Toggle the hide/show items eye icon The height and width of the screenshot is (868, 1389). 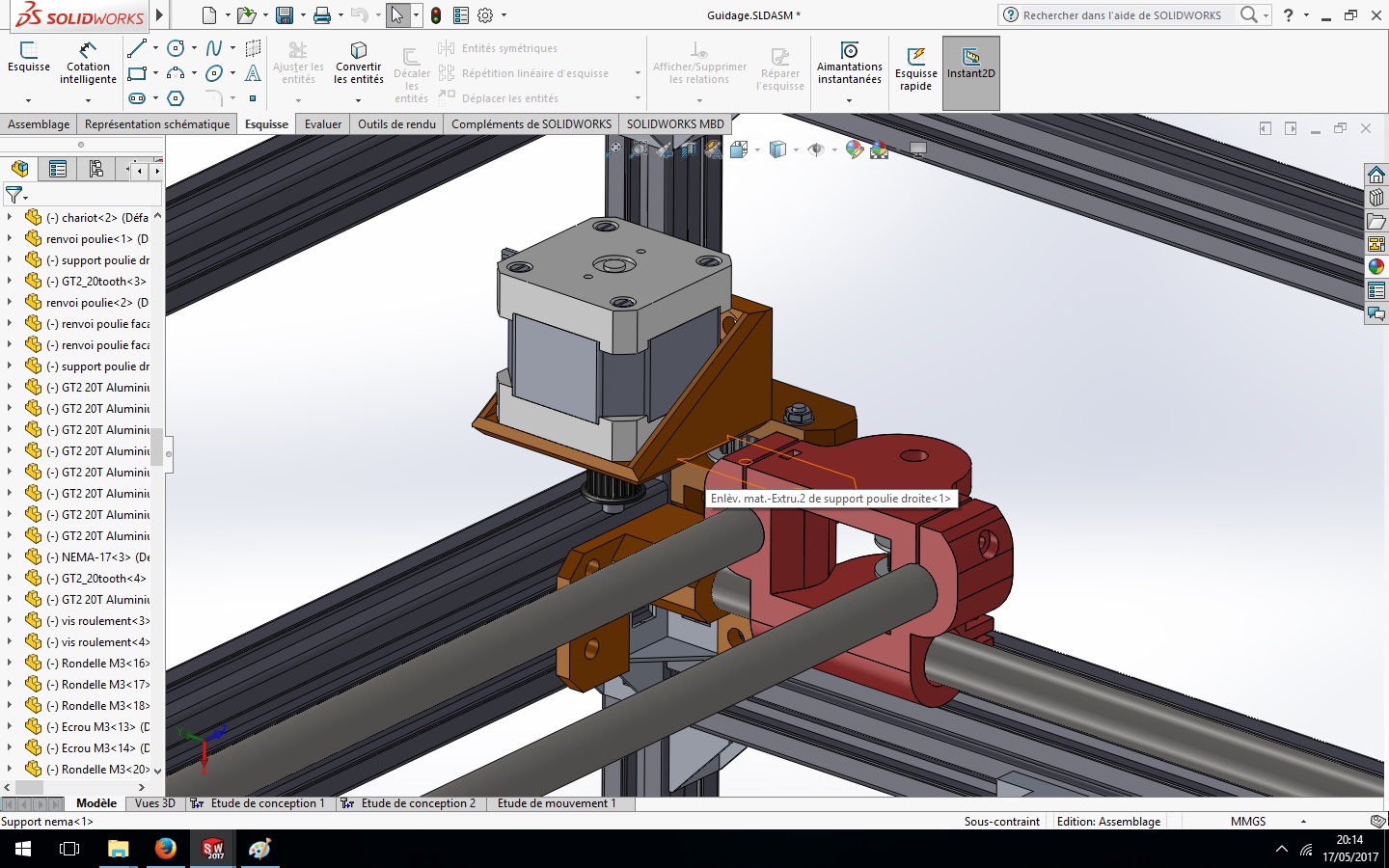[x=816, y=149]
